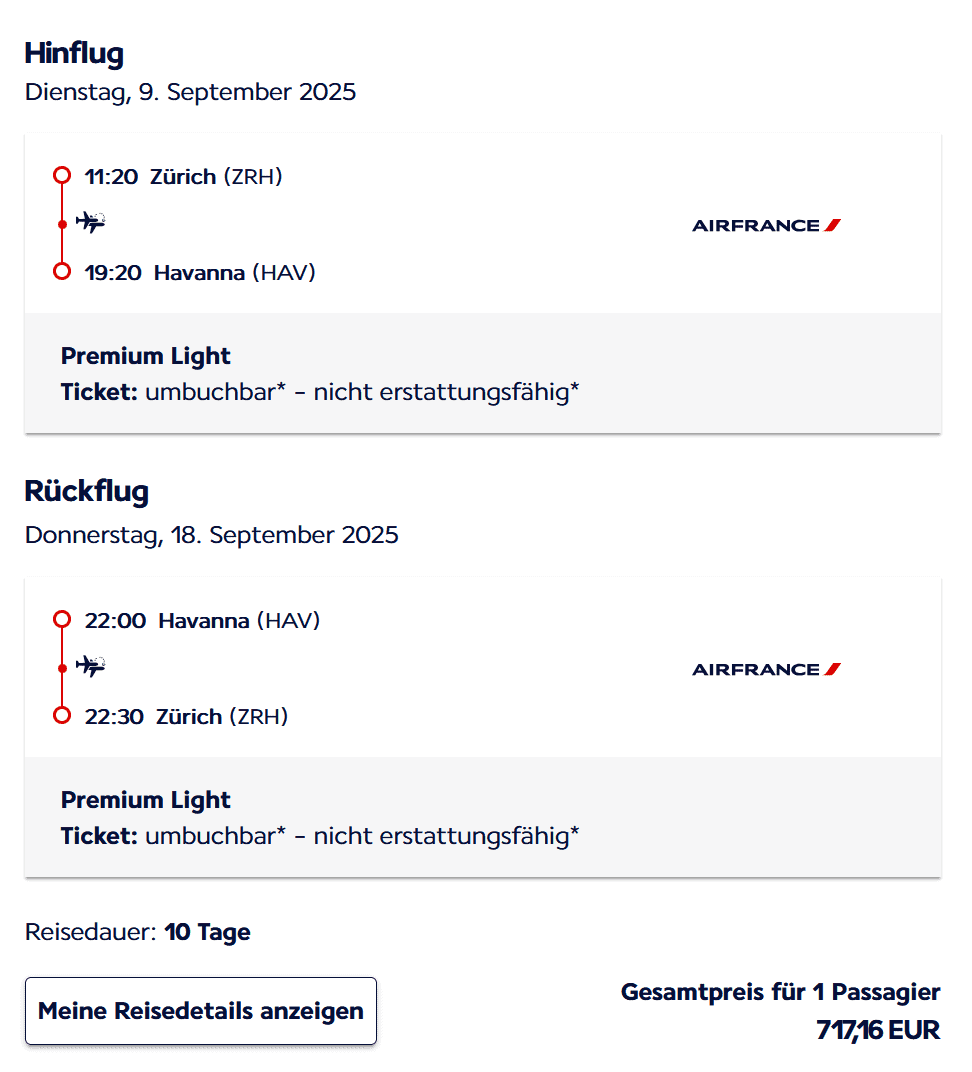The width and height of the screenshot is (972, 1072).
Task: Click the date Dienstag, 9. September 2025
Action: [x=190, y=92]
